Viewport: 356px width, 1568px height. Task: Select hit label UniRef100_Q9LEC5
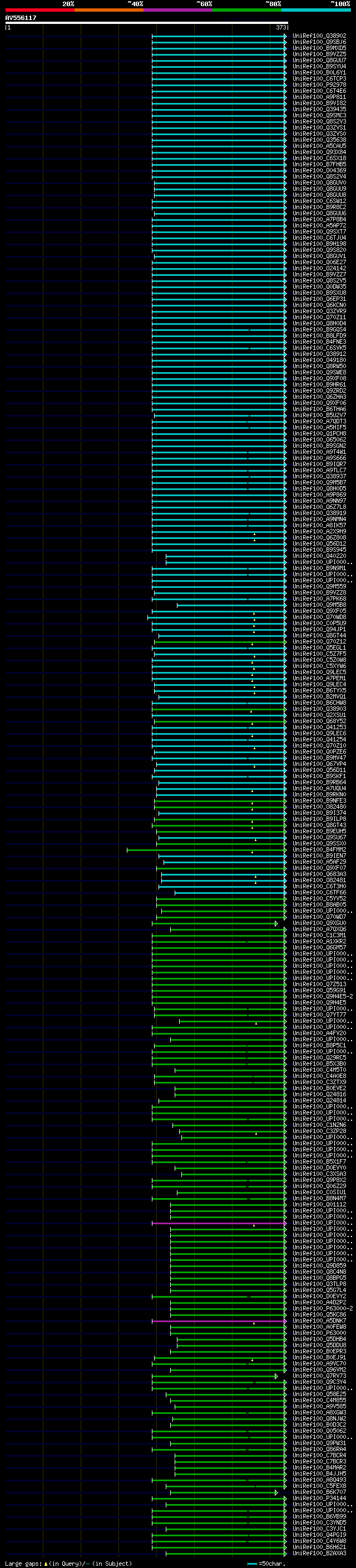coord(319,672)
